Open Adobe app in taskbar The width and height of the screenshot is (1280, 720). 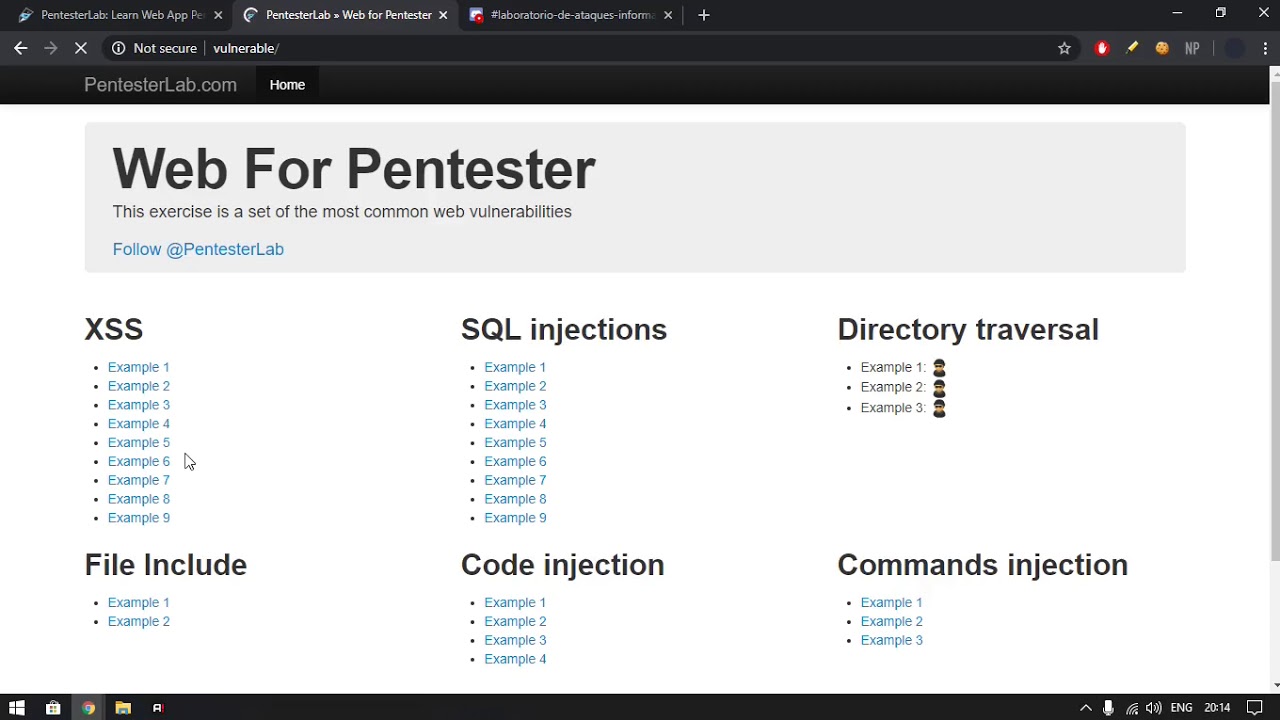pos(158,708)
